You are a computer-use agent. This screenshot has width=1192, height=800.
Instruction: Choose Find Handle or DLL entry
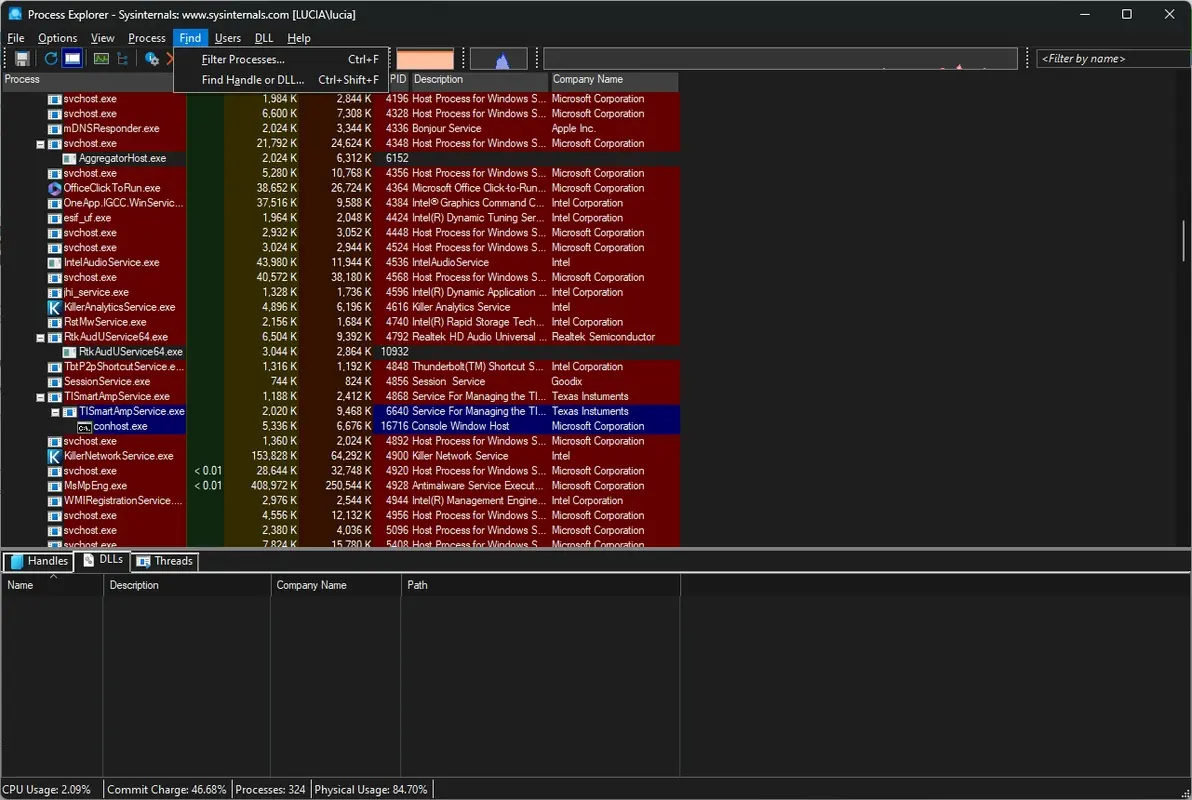click(281, 80)
